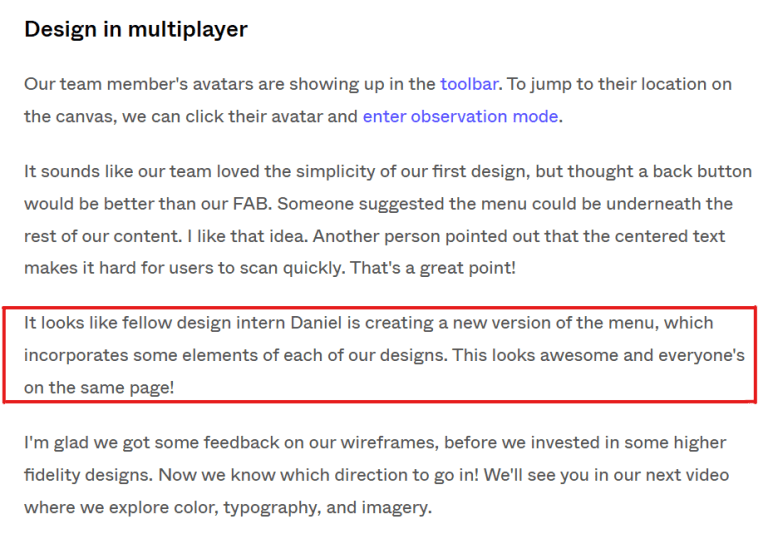Click the "Design in multiplayer" heading
Image resolution: width=768 pixels, height=534 pixels.
(x=136, y=29)
